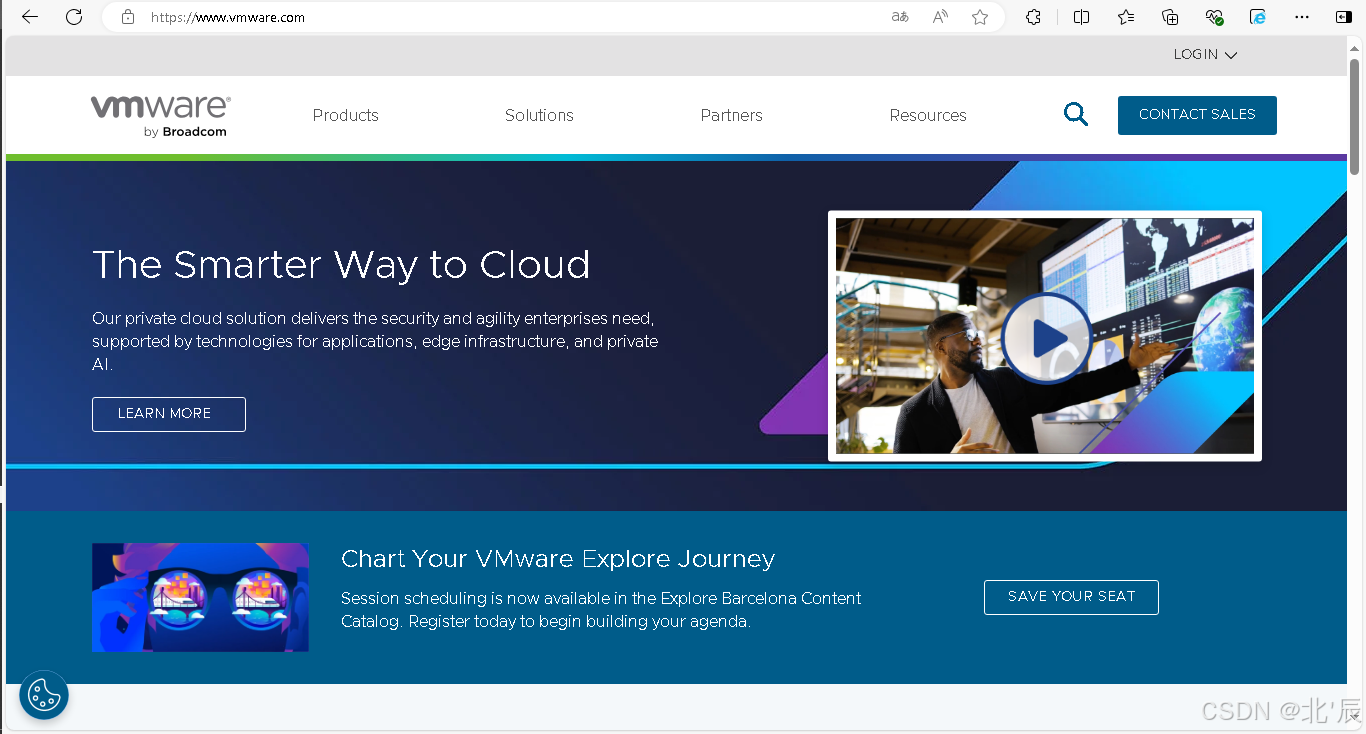Image resolution: width=1366 pixels, height=734 pixels.
Task: Open cookie settings round icon
Action: tap(44, 694)
